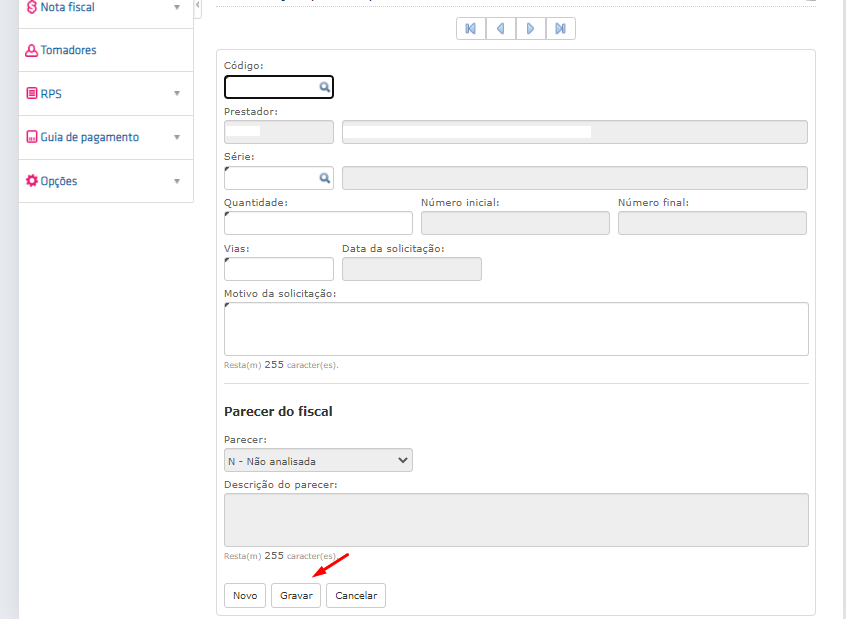Go to next record arrow icon
The width and height of the screenshot is (846, 619).
[530, 29]
